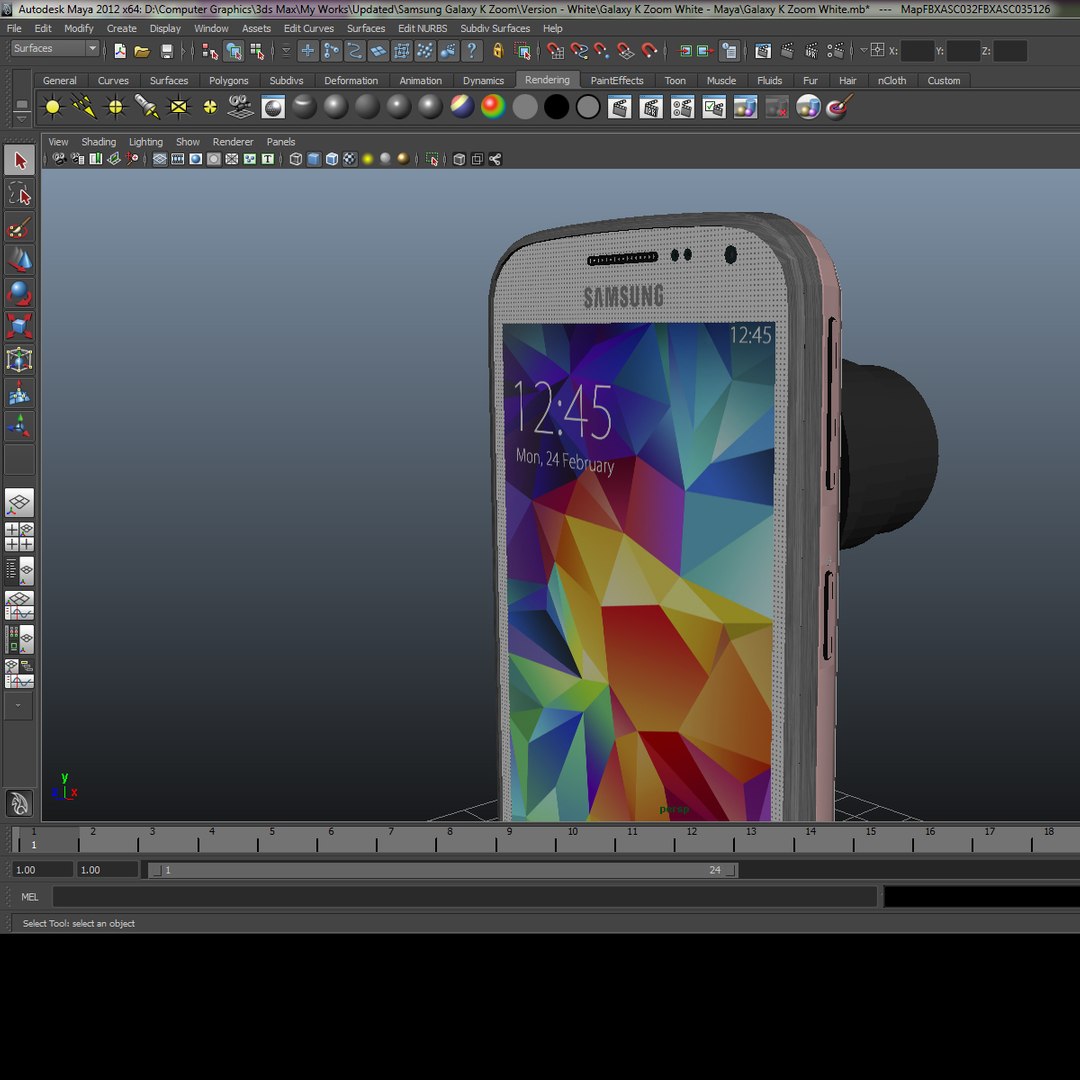Viewport: 1080px width, 1080px height.
Task: Expand the shelf options arrow
Action: [21, 118]
